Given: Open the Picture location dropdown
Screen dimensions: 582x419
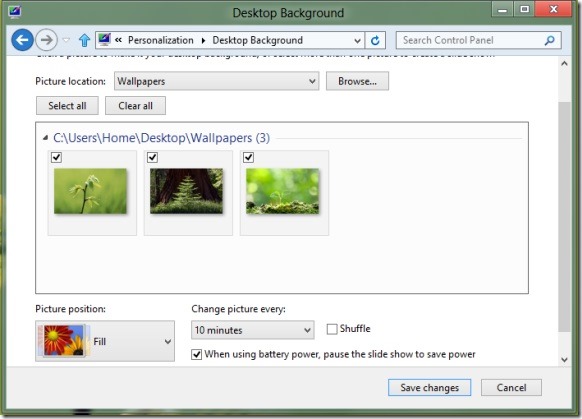Looking at the screenshot, I should click(216, 81).
